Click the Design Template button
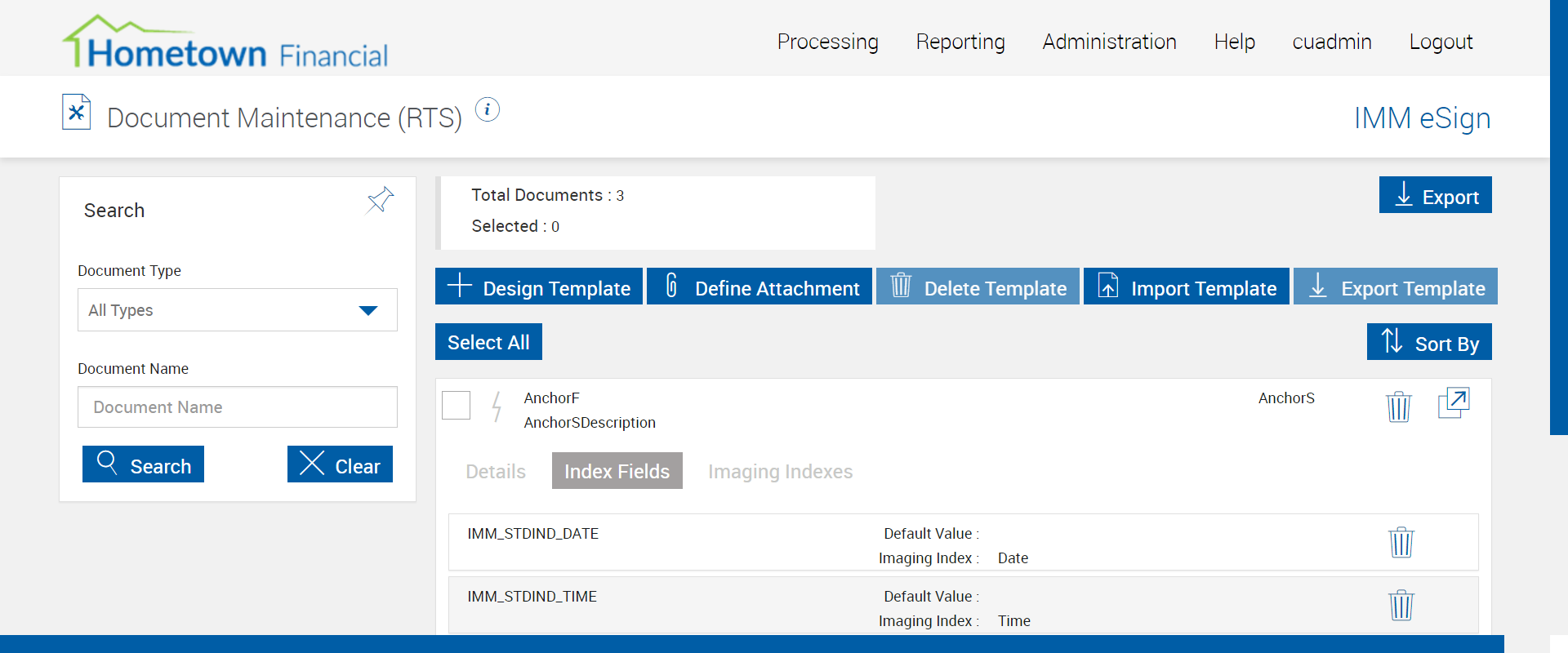 click(539, 287)
